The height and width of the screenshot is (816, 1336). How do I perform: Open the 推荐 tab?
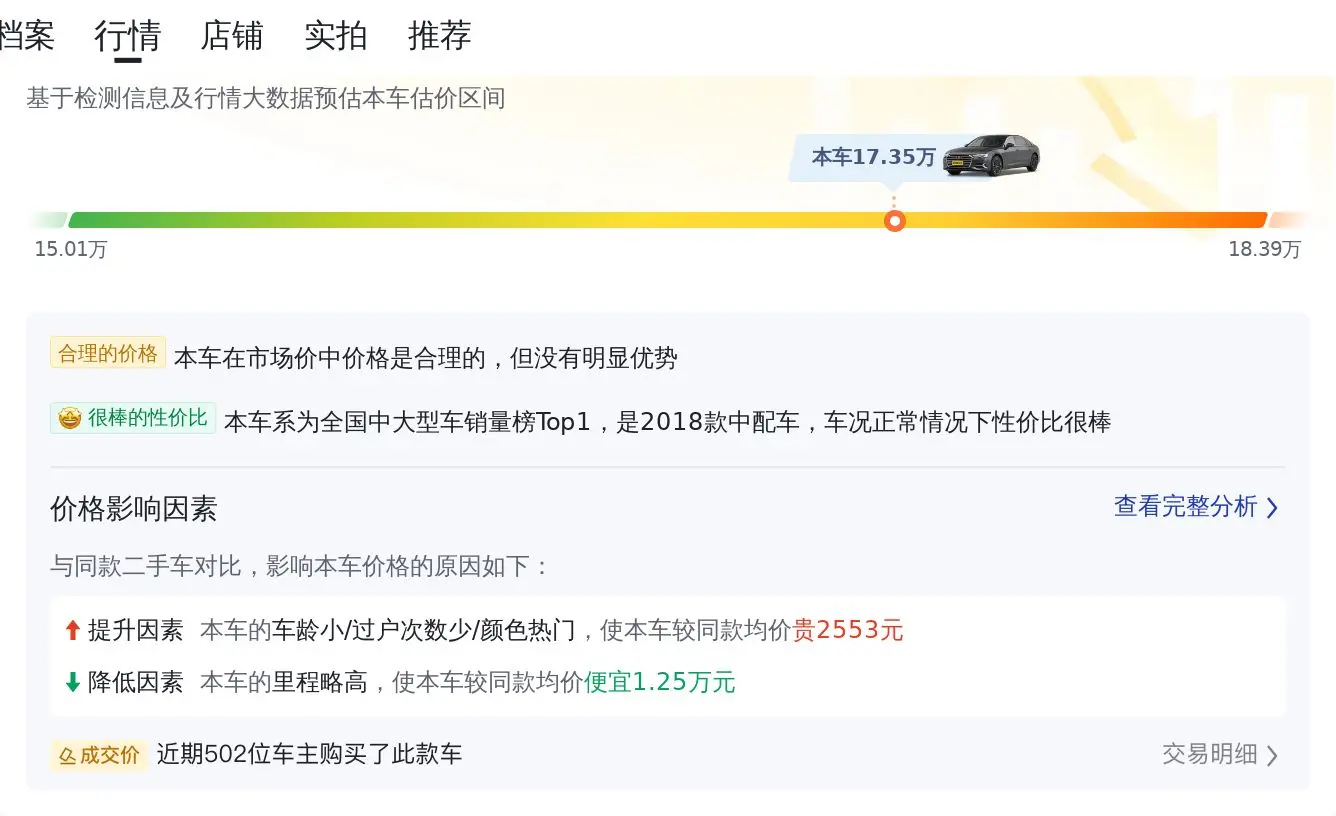coord(440,36)
